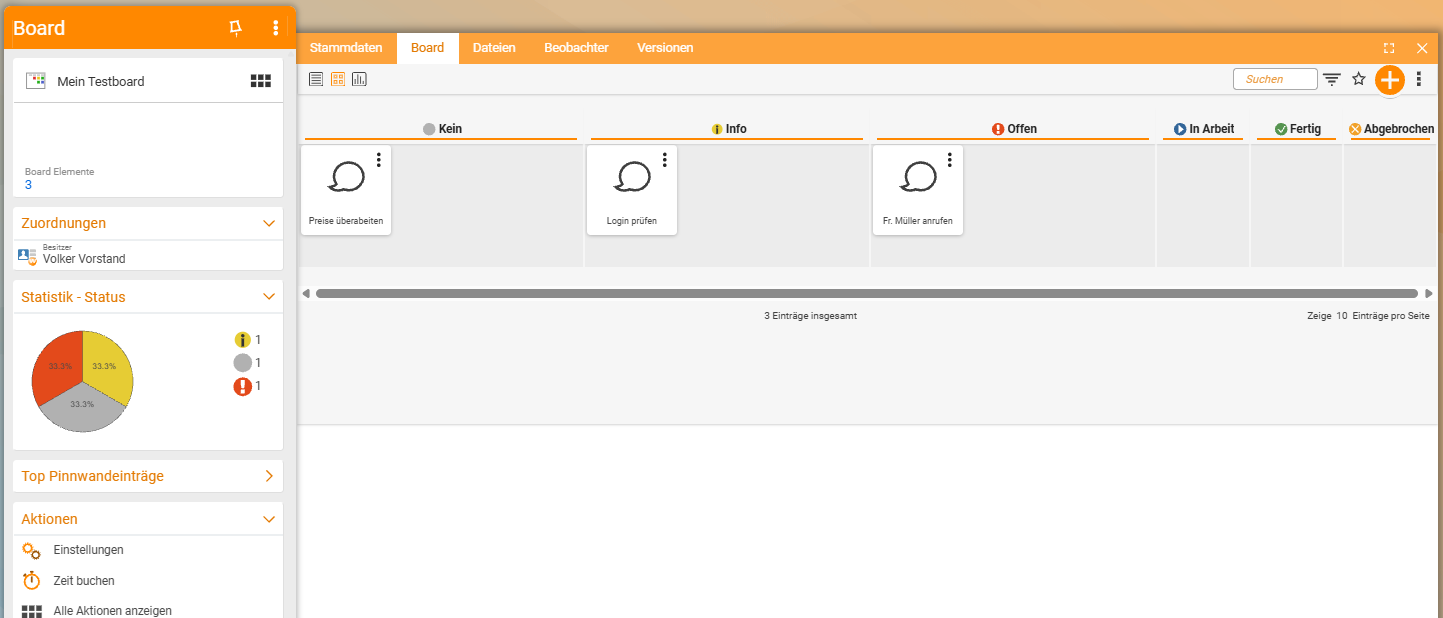Open the grid icon beside Mein Testboard
Image resolution: width=1443 pixels, height=618 pixels.
pos(261,81)
